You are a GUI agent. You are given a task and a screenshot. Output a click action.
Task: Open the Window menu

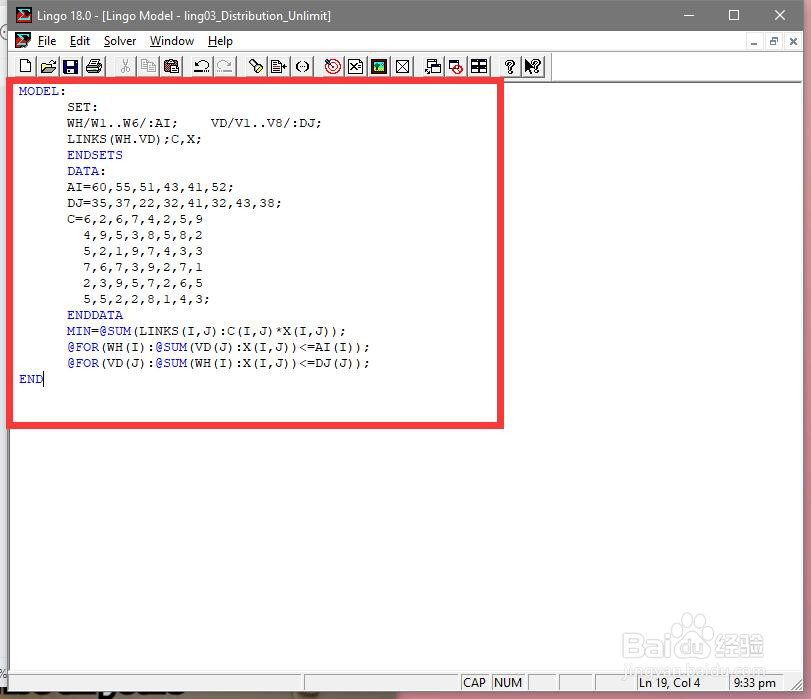(x=172, y=41)
